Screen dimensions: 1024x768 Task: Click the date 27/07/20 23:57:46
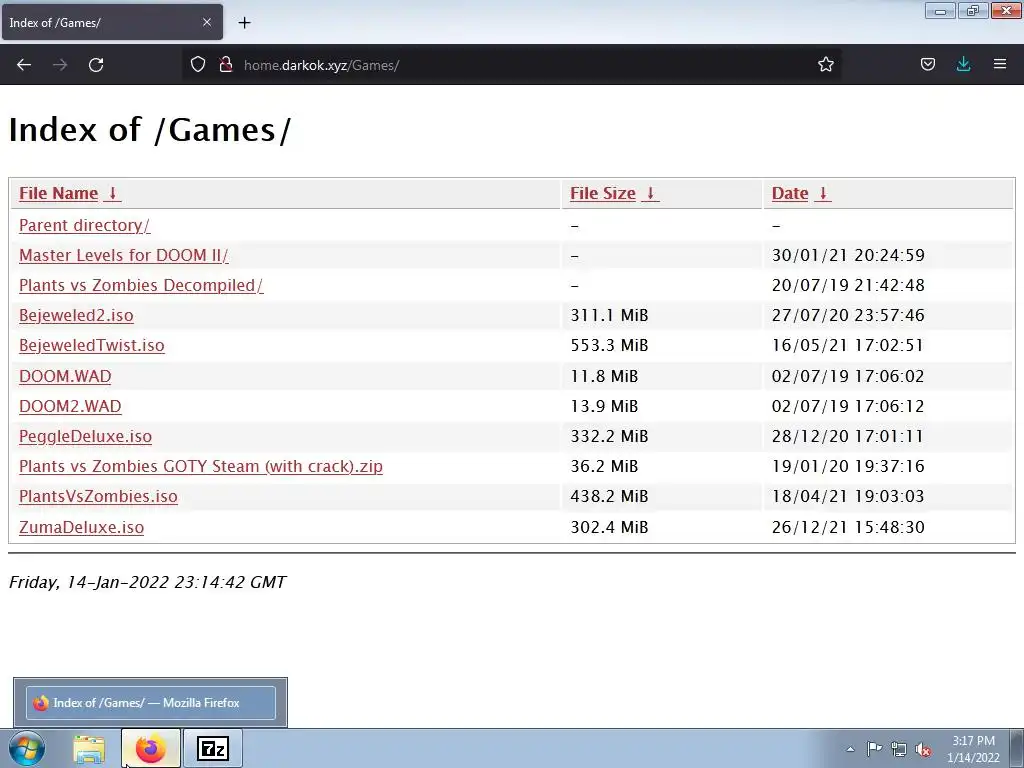(x=848, y=315)
